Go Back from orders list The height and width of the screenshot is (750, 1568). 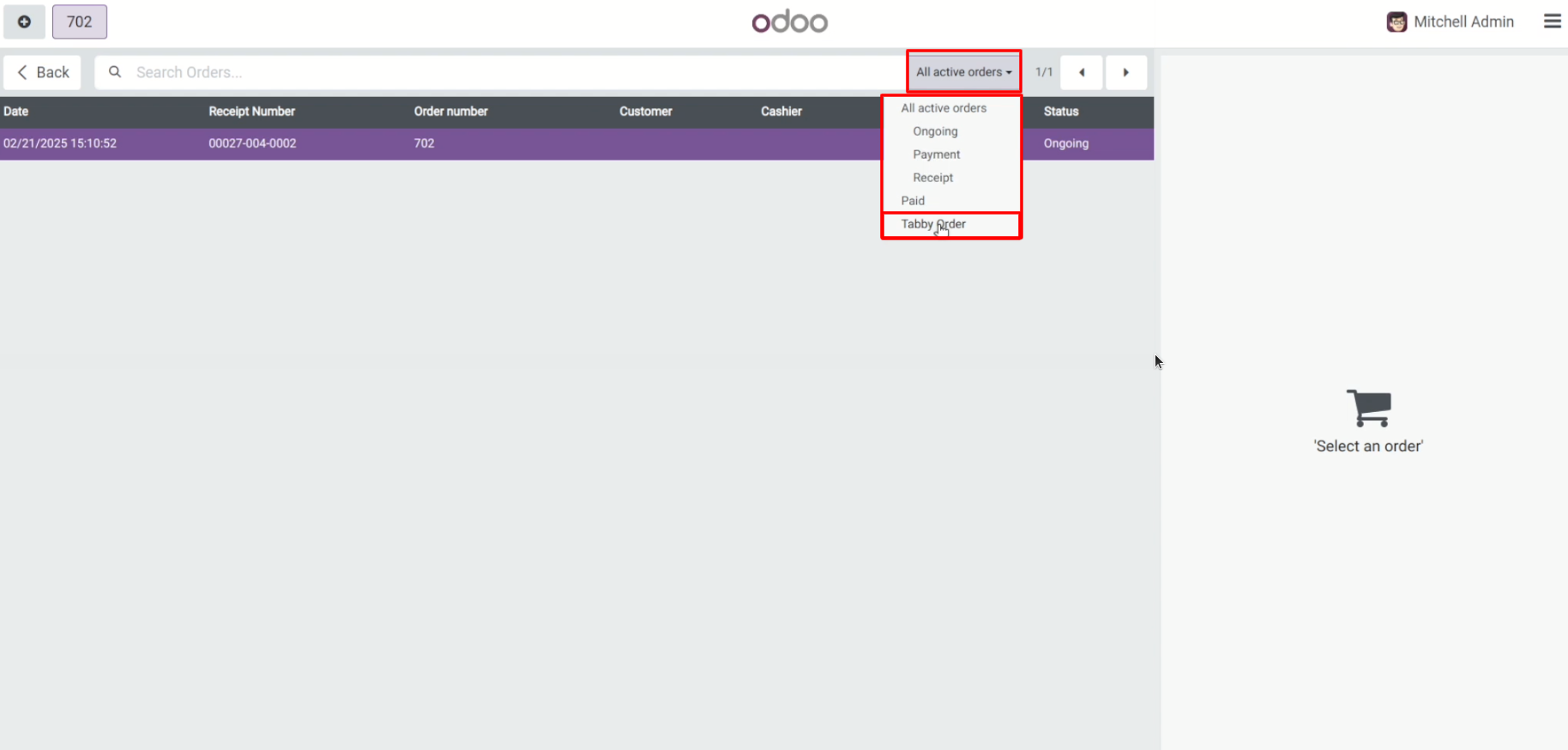pos(43,72)
